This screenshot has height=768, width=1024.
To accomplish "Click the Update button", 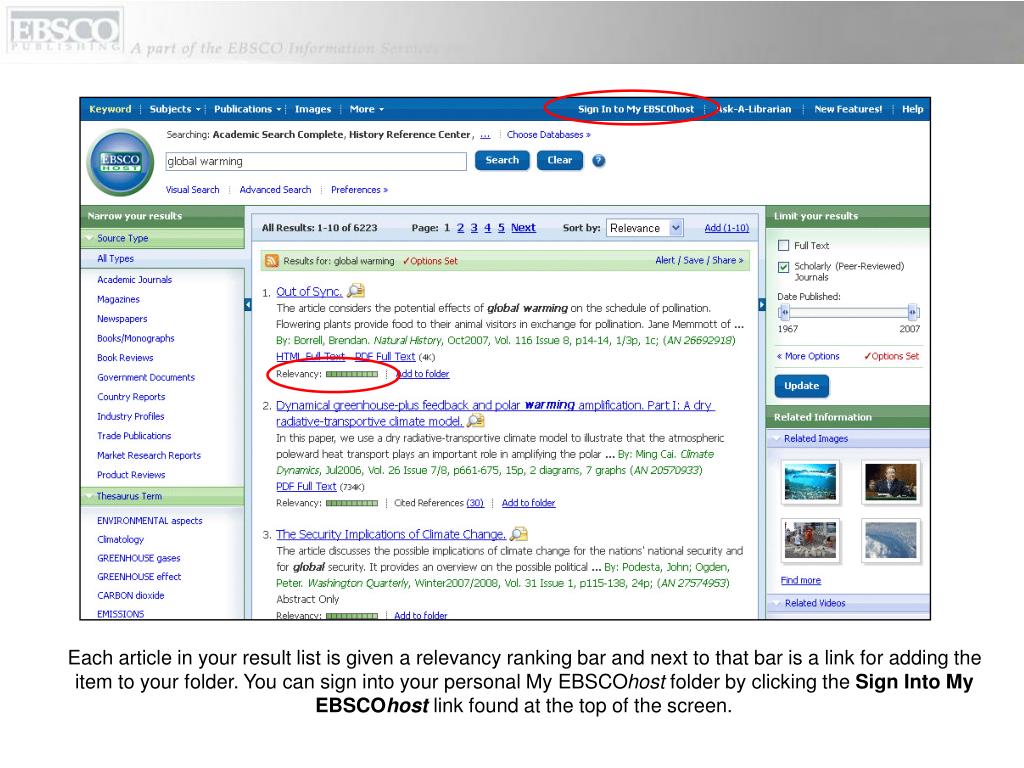I will (801, 386).
